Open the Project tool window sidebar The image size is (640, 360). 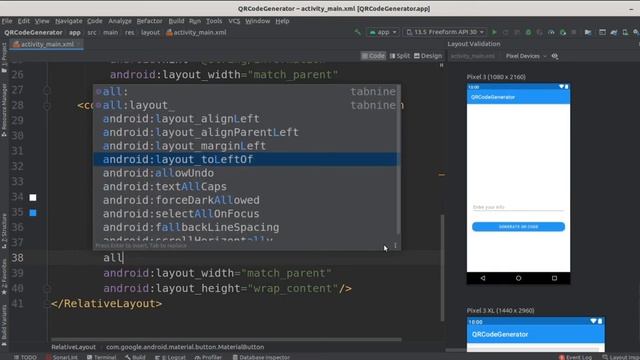4,57
